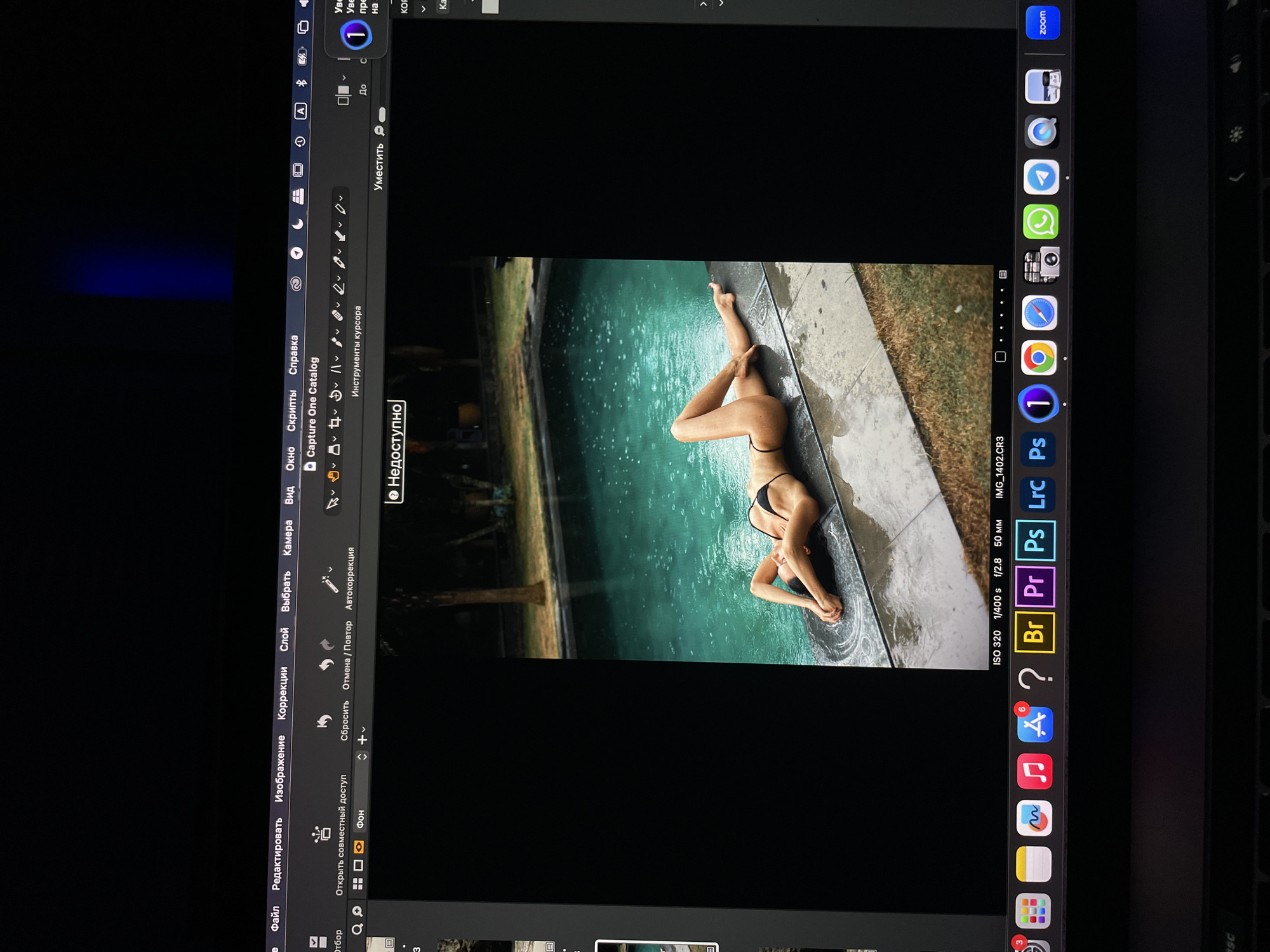Add a new layer with plus icon
Image resolution: width=1270 pixels, height=952 pixels.
[362, 740]
